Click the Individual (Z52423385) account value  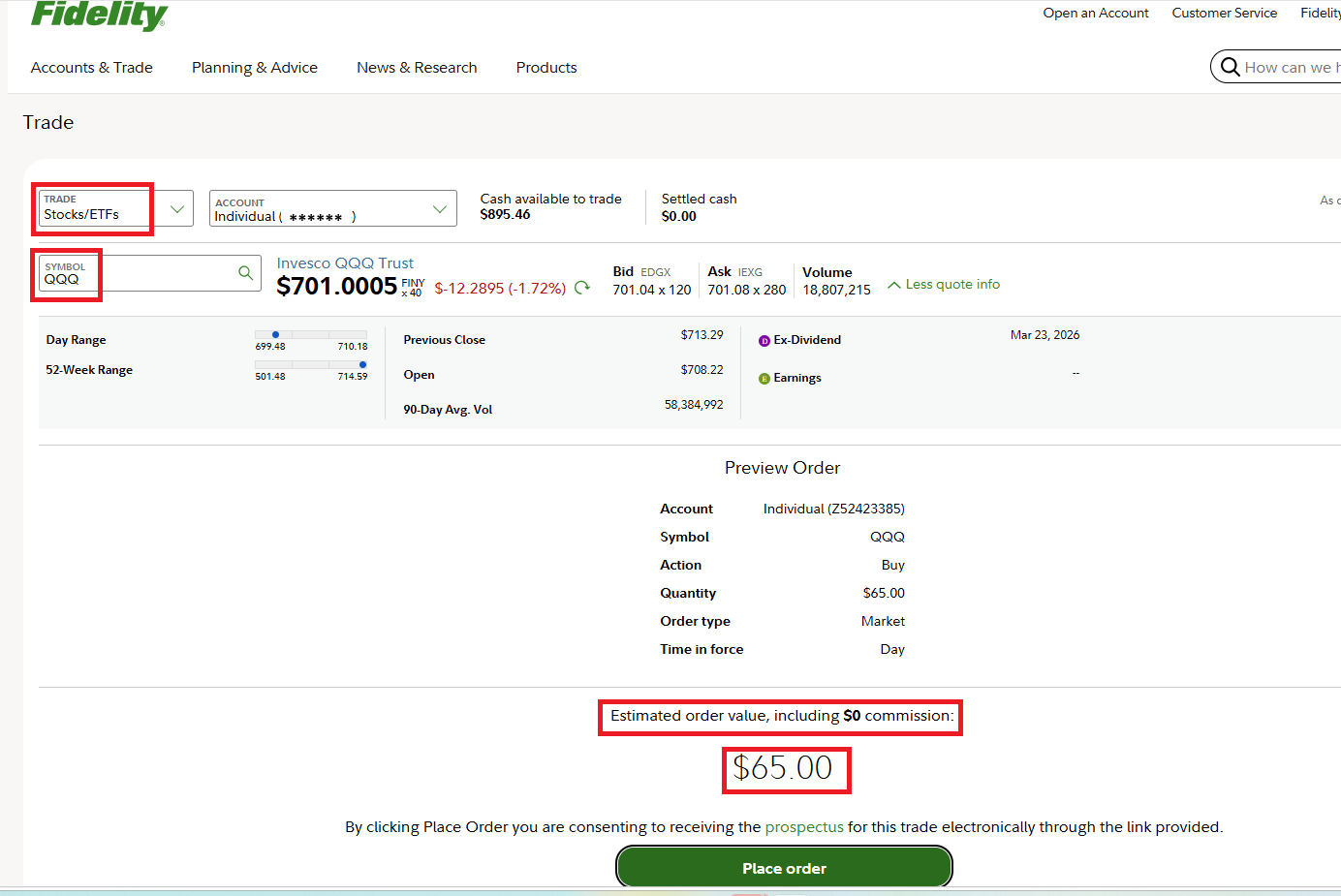[834, 509]
